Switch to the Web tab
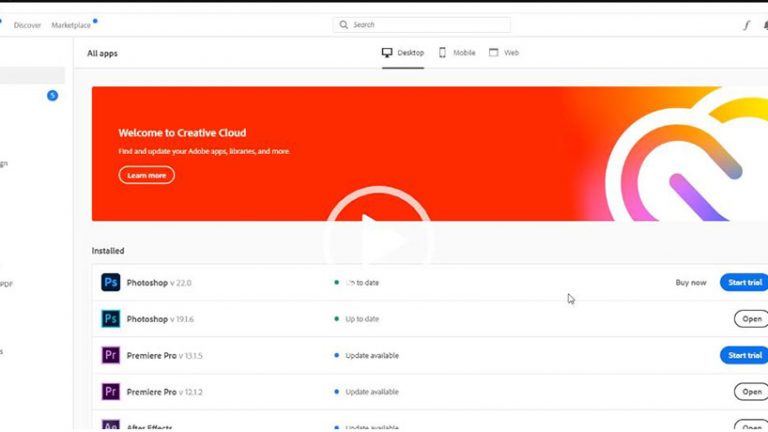 504,52
